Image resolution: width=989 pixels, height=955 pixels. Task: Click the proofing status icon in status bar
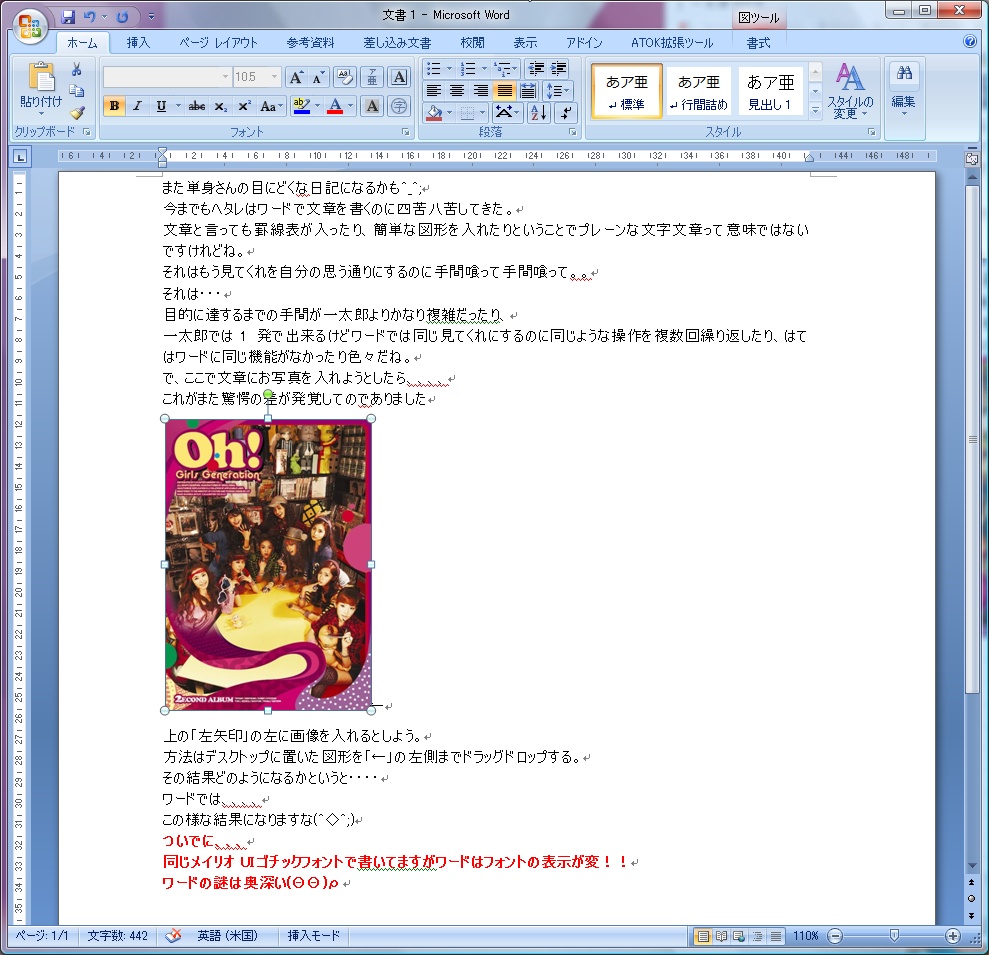[x=173, y=935]
